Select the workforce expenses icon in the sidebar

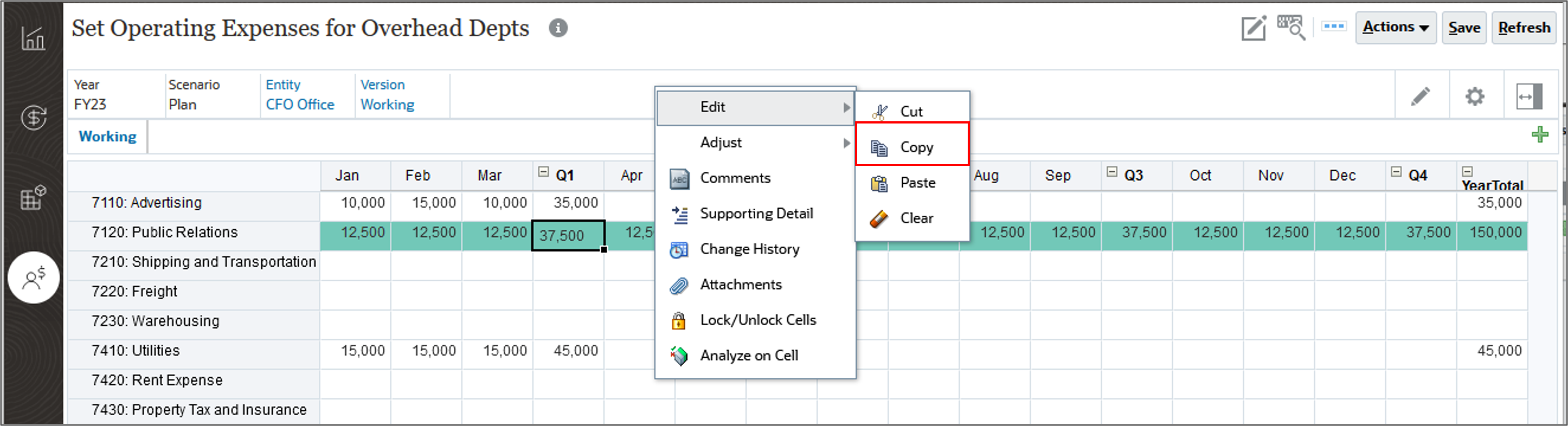tap(34, 278)
